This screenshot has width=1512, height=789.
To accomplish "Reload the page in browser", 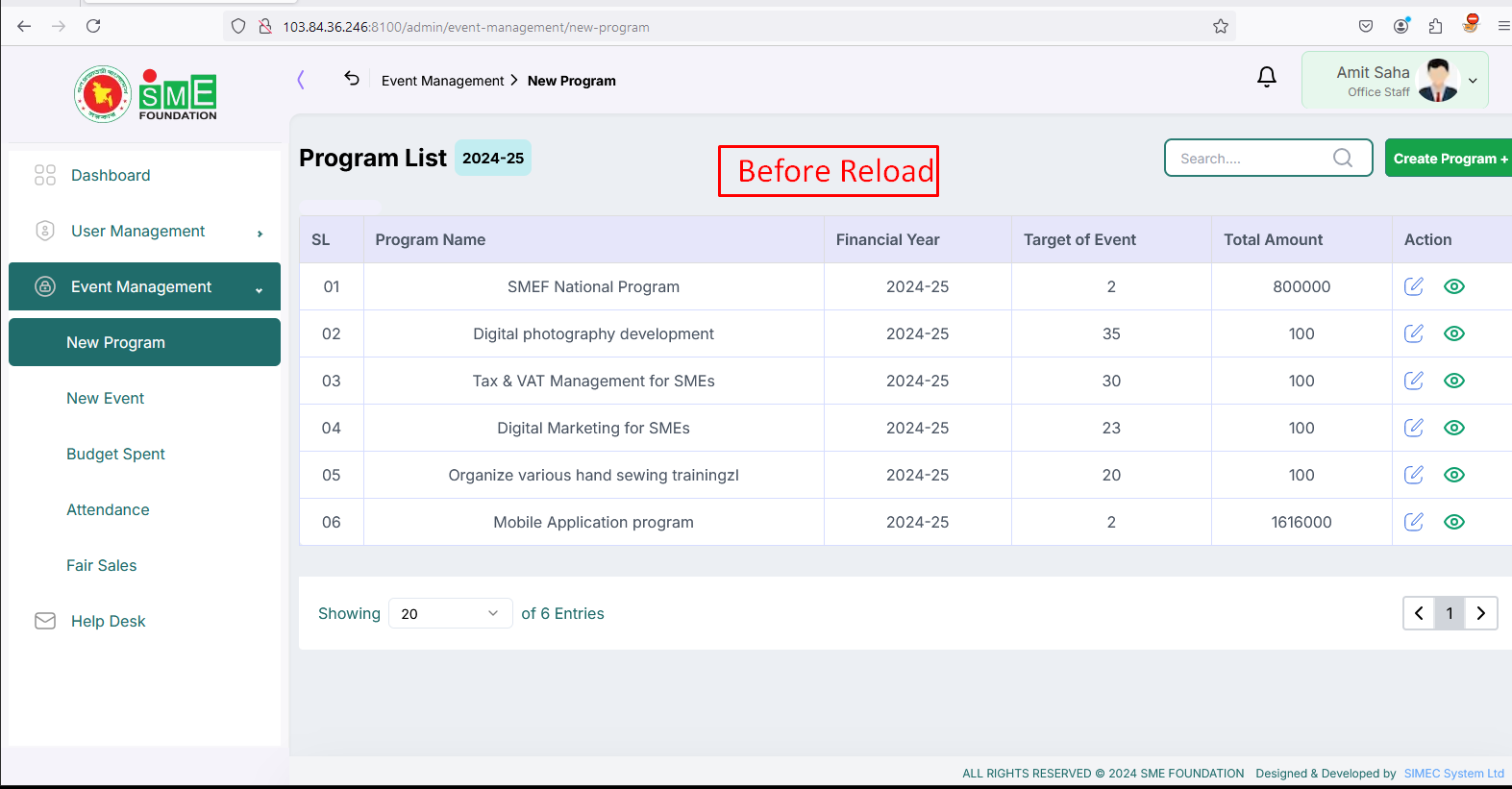I will click(x=93, y=26).
